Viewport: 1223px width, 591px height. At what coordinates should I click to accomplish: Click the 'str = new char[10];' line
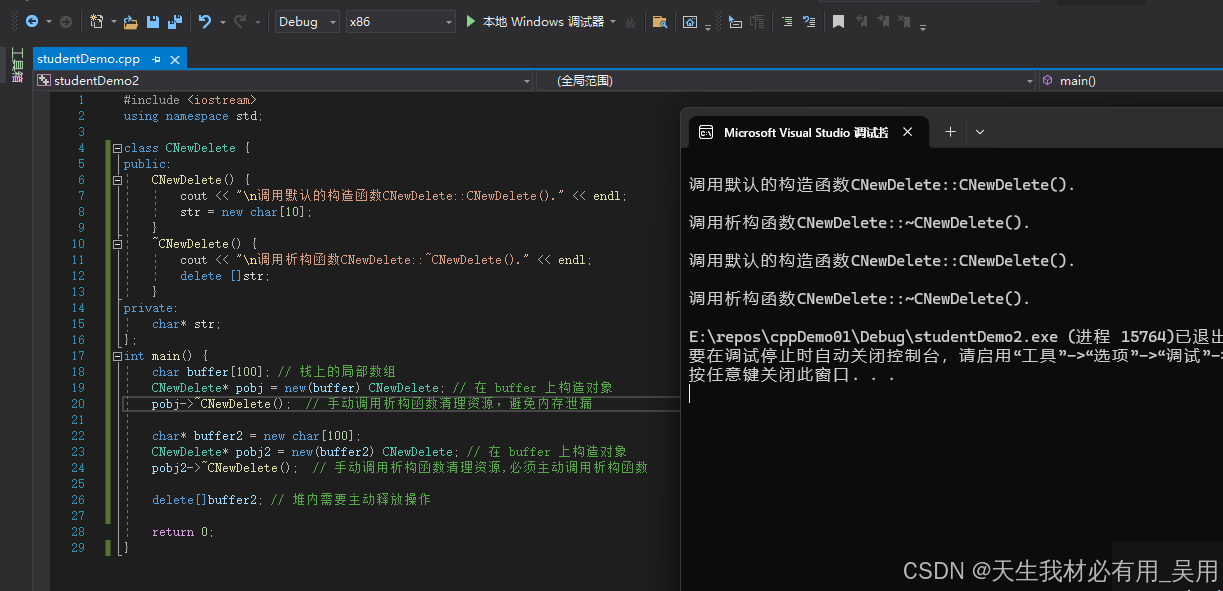[246, 212]
